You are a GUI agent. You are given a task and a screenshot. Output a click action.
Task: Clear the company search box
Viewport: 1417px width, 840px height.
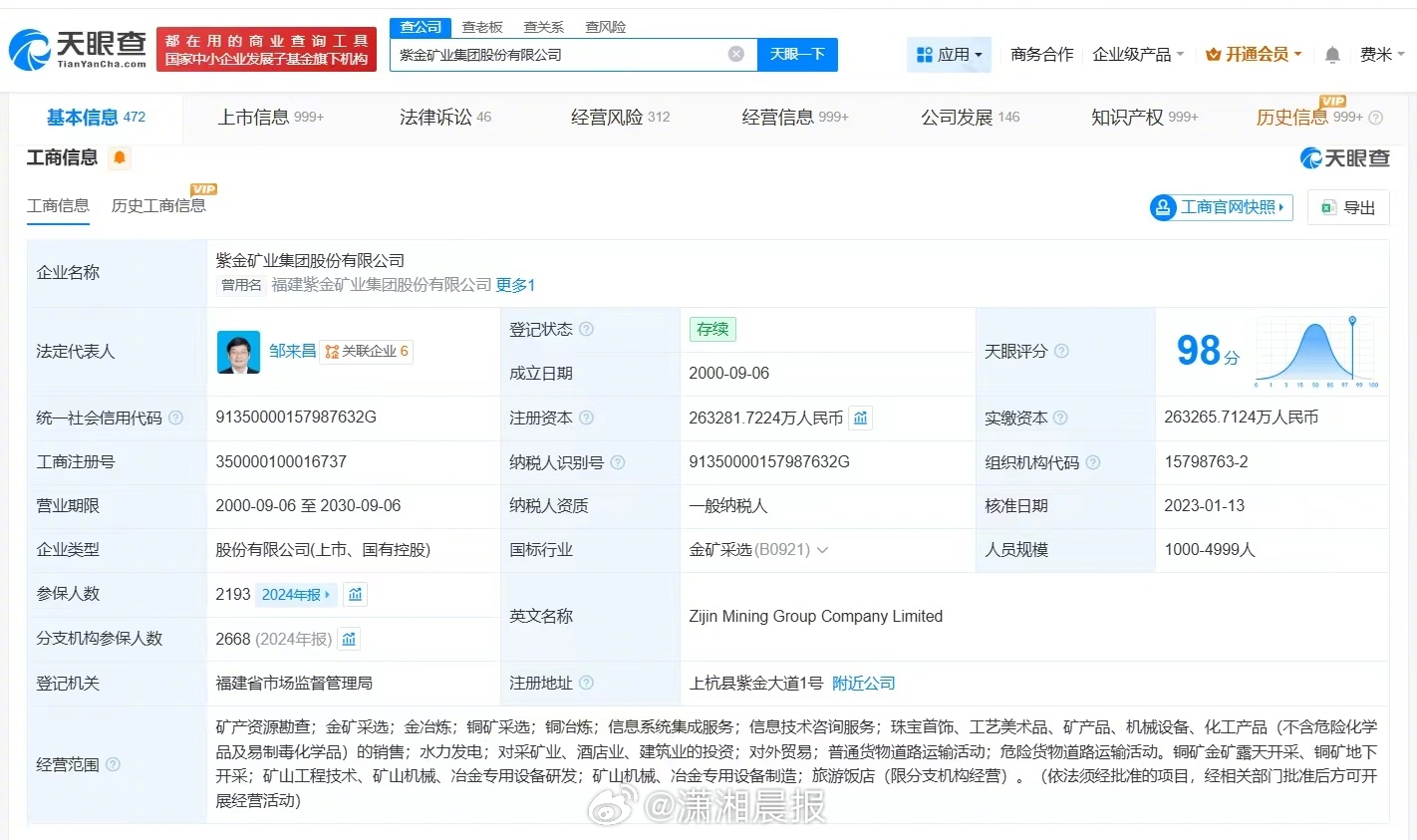pos(736,54)
